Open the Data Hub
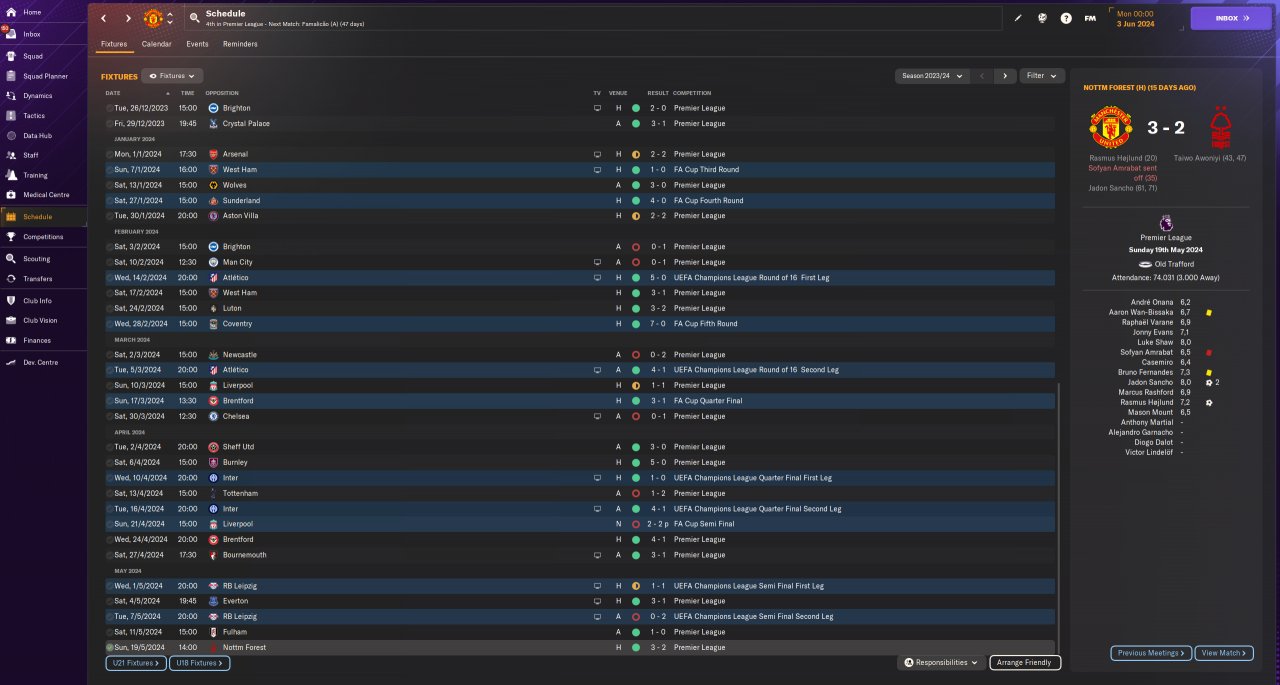This screenshot has width=1280, height=685. coord(43,135)
